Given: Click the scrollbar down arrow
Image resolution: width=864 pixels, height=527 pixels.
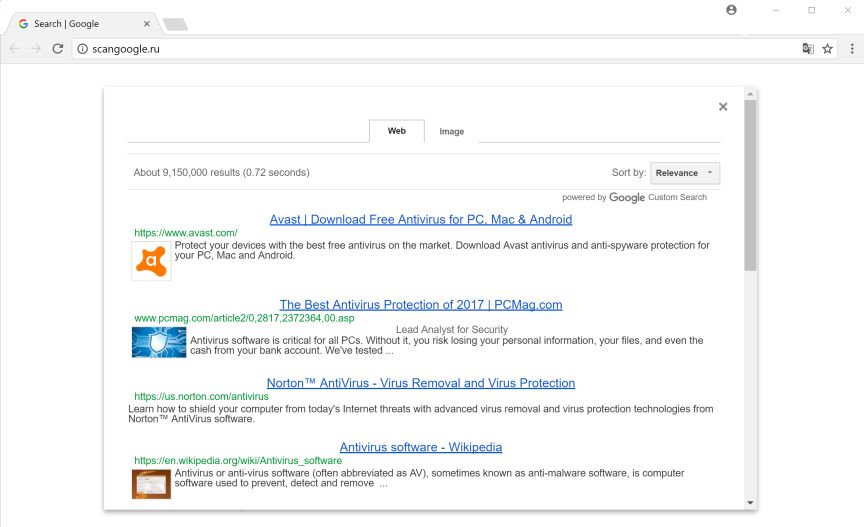Looking at the screenshot, I should (750, 503).
